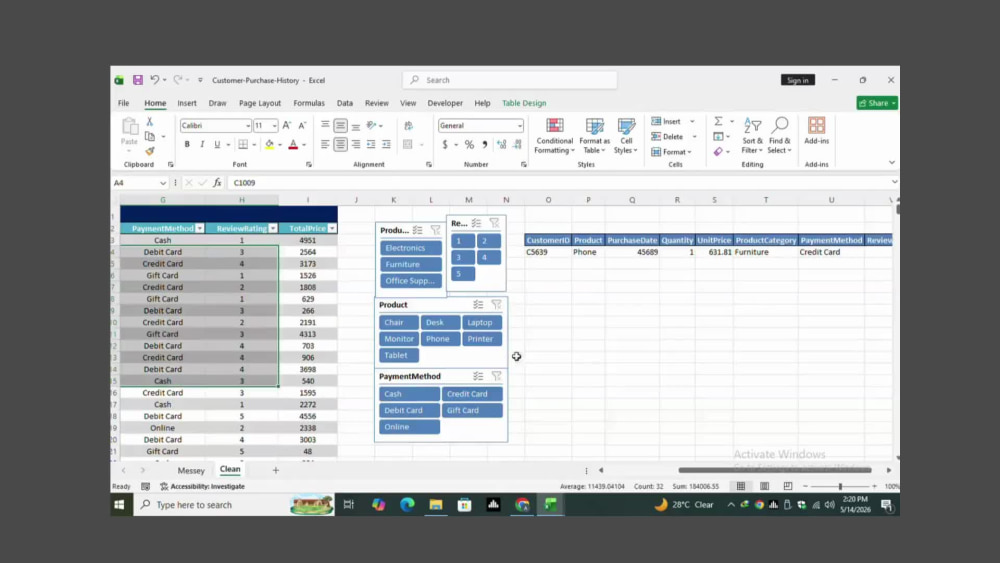The height and width of the screenshot is (563, 1000).
Task: Toggle Center horizontal alignment
Action: pos(341,145)
